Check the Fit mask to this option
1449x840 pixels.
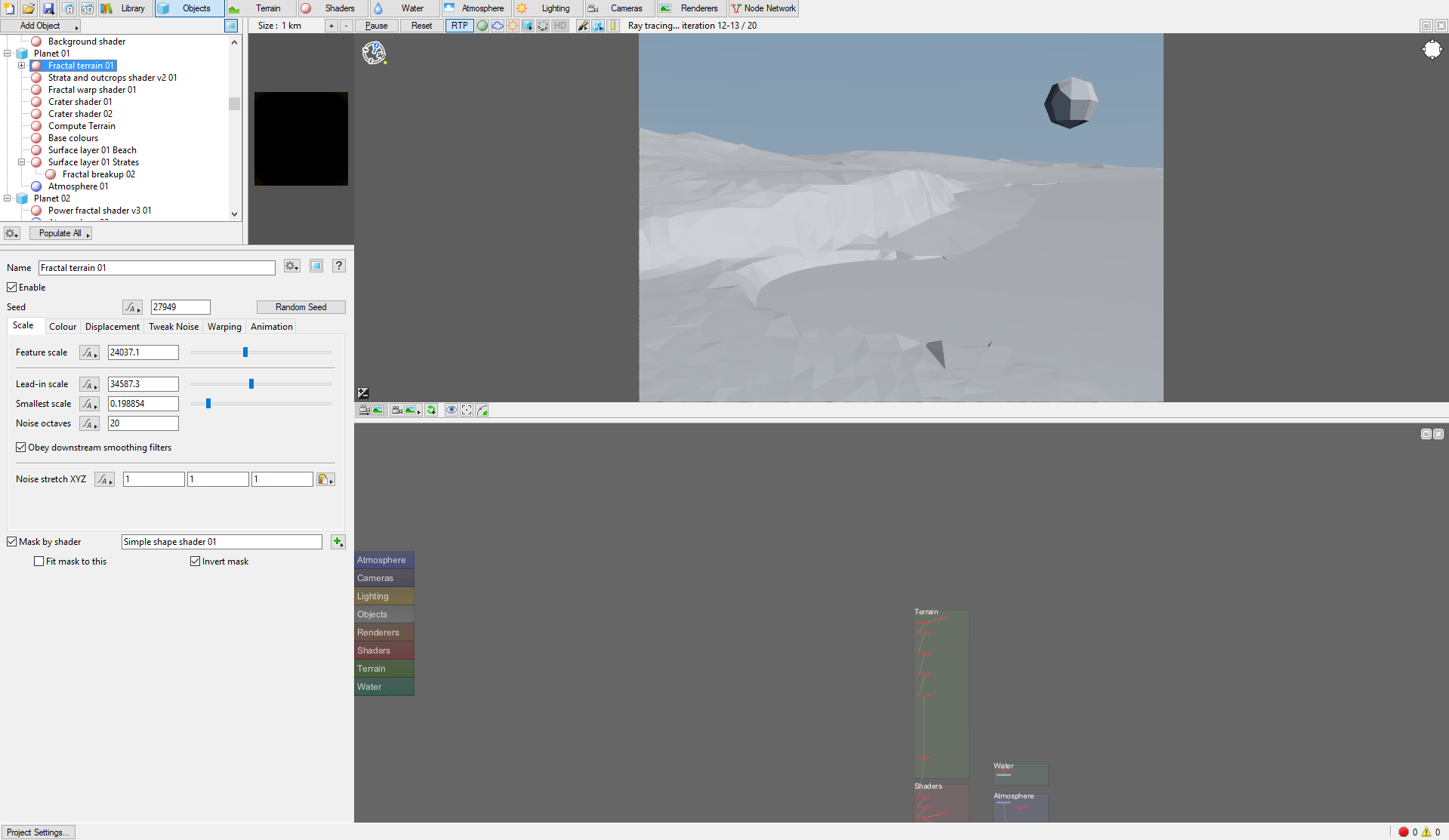click(x=39, y=562)
